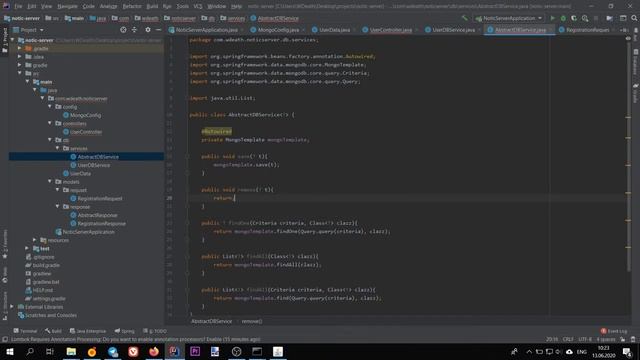Start debugging with the bug icon
The image size is (640, 360).
click(x=563, y=18)
